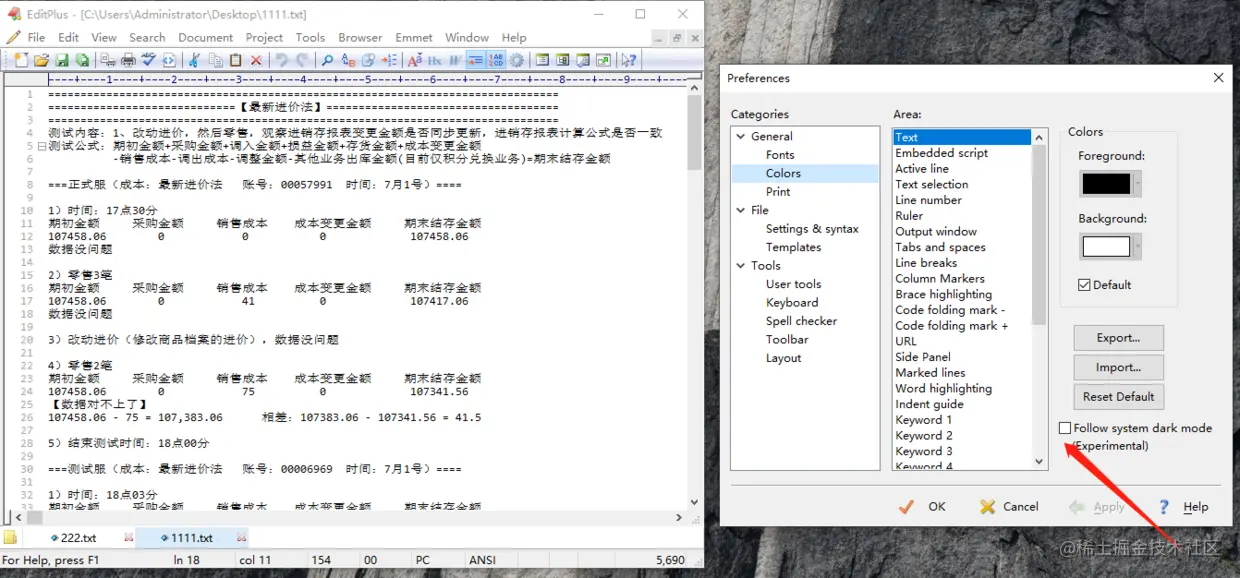Click the Replace toolbar icon

(x=348, y=60)
